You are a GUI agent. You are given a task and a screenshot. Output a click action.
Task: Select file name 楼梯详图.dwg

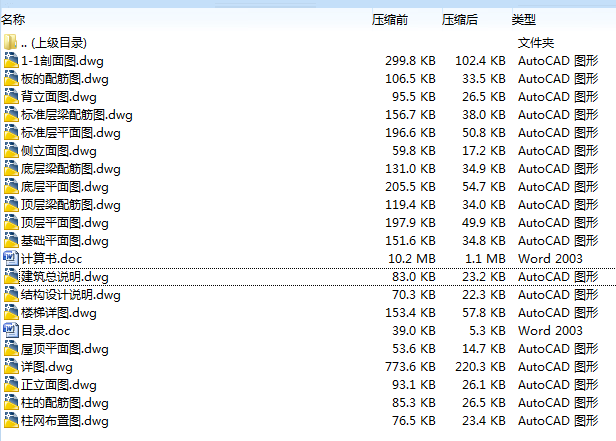59,313
